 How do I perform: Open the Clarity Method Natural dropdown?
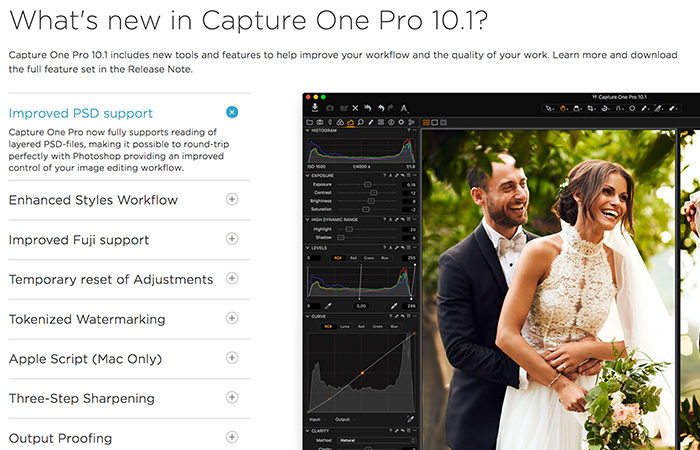[x=375, y=440]
